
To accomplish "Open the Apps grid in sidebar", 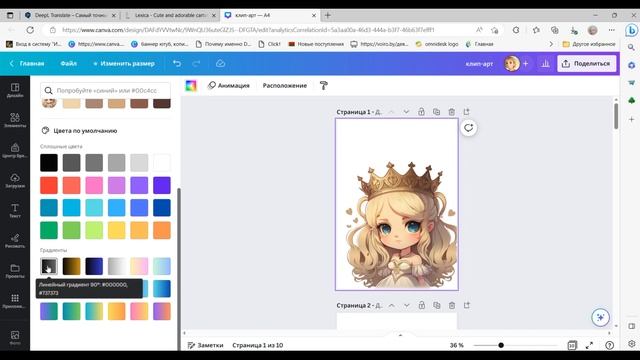I will [15, 301].
